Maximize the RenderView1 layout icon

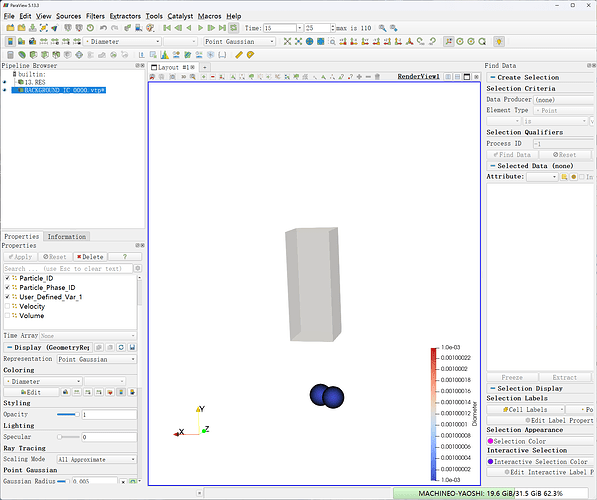coord(467,77)
